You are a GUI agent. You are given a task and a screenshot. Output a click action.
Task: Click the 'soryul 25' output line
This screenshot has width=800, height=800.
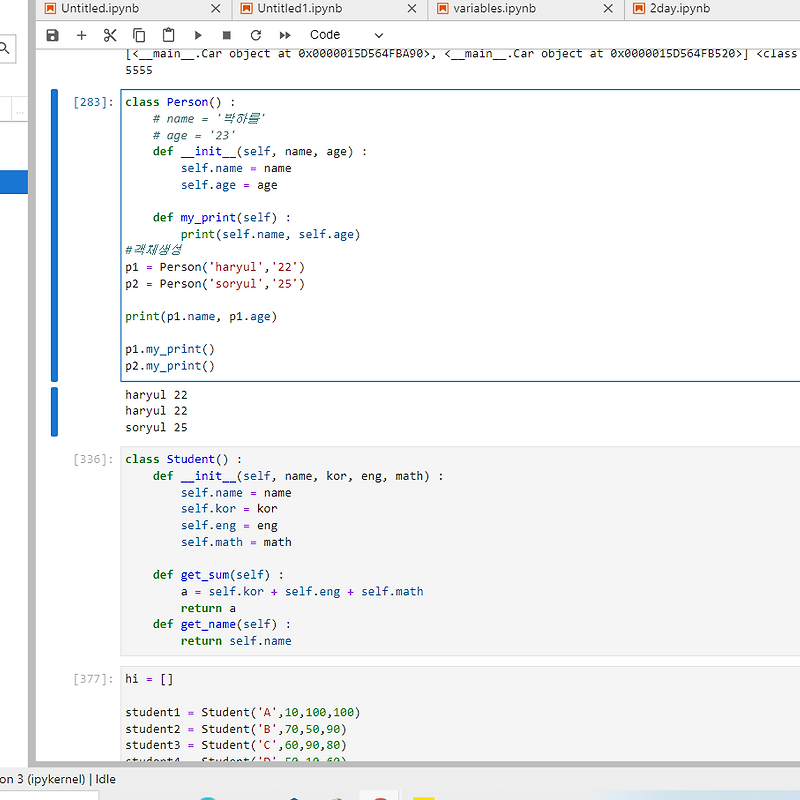pos(156,428)
